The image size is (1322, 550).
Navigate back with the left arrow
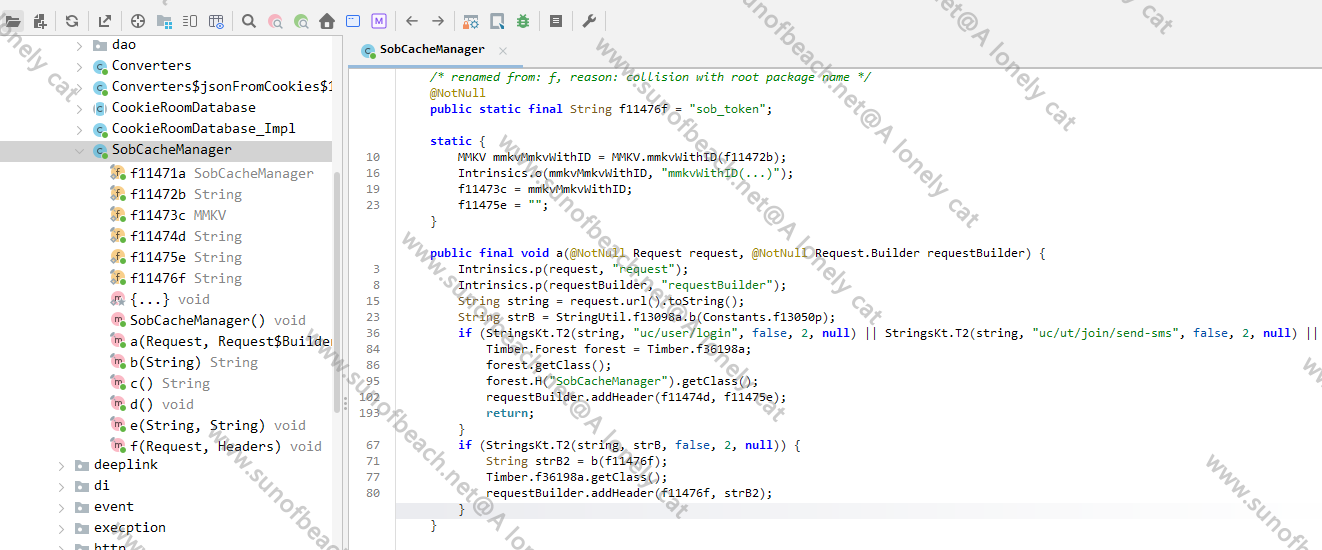412,21
